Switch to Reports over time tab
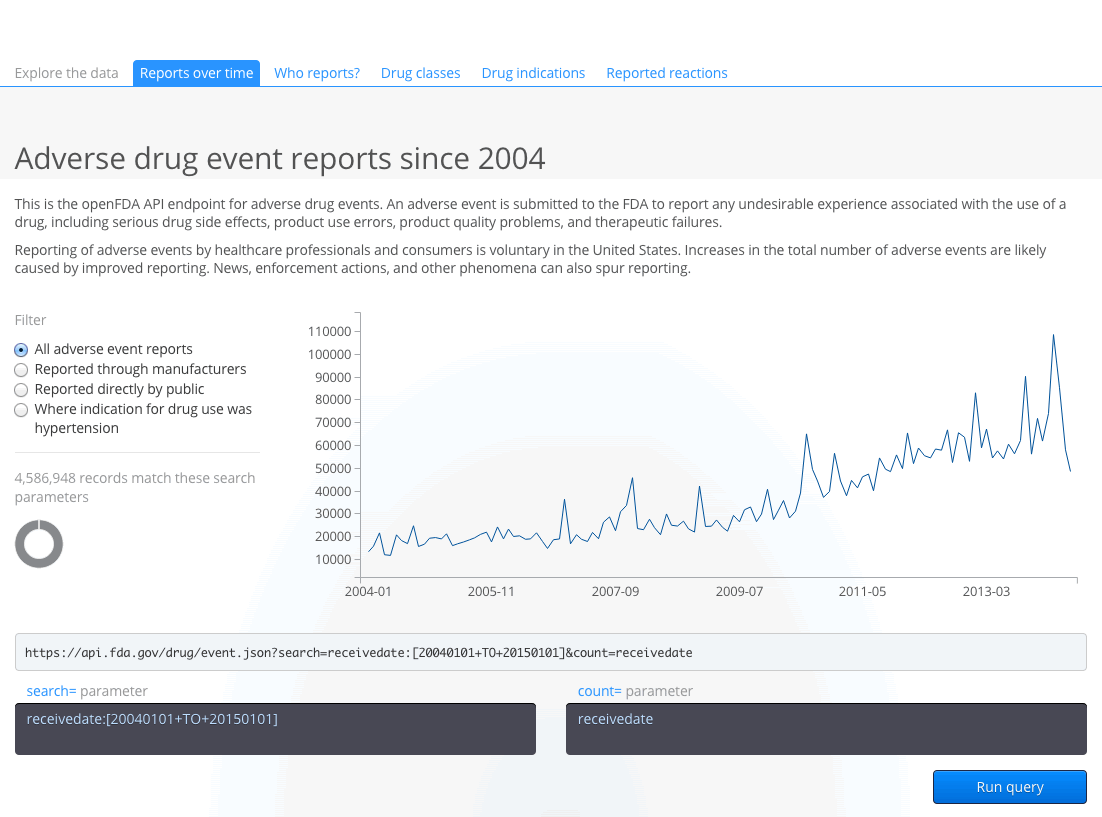 (x=196, y=73)
